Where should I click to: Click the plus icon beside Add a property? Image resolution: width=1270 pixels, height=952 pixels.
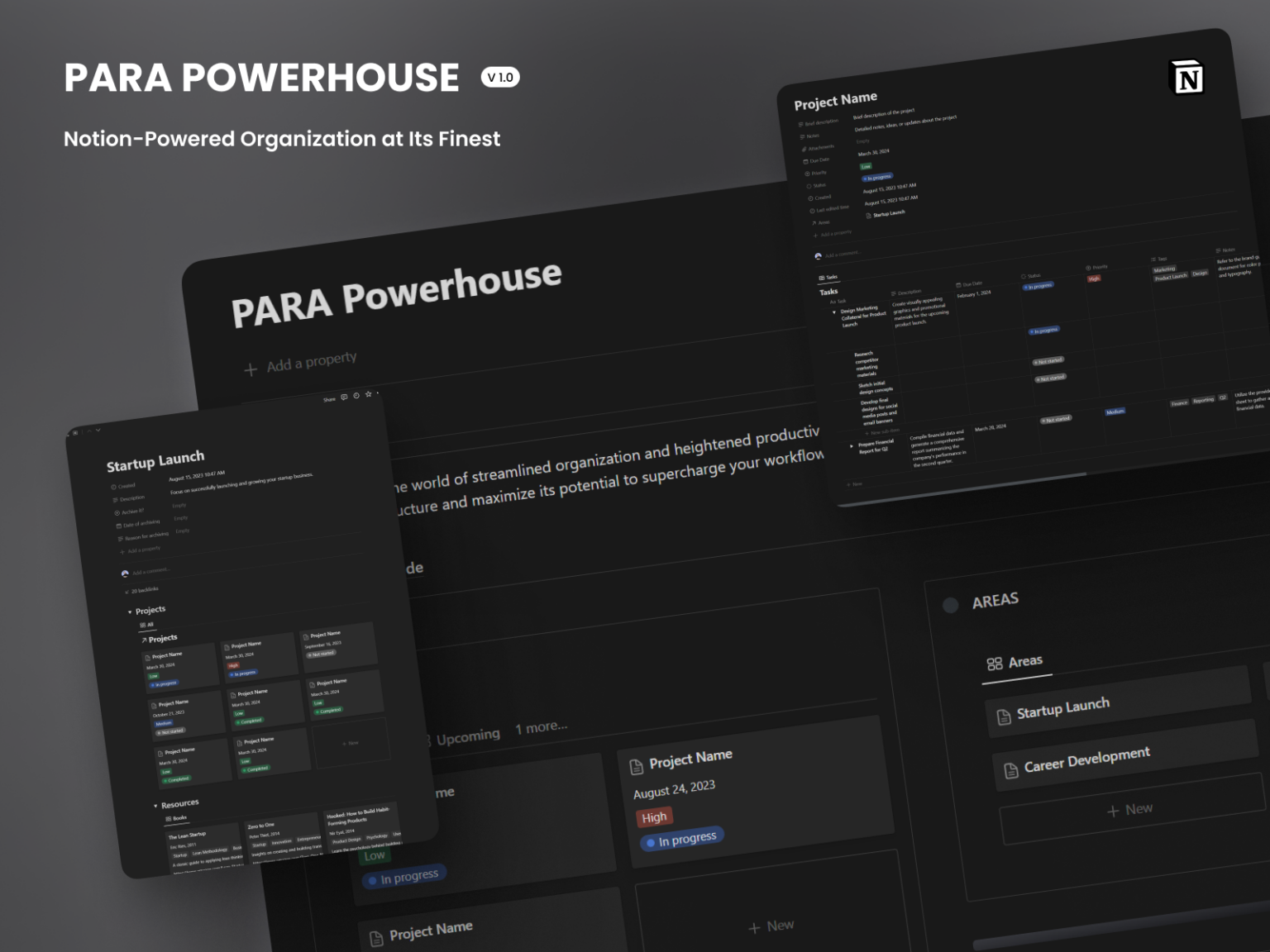pos(251,369)
